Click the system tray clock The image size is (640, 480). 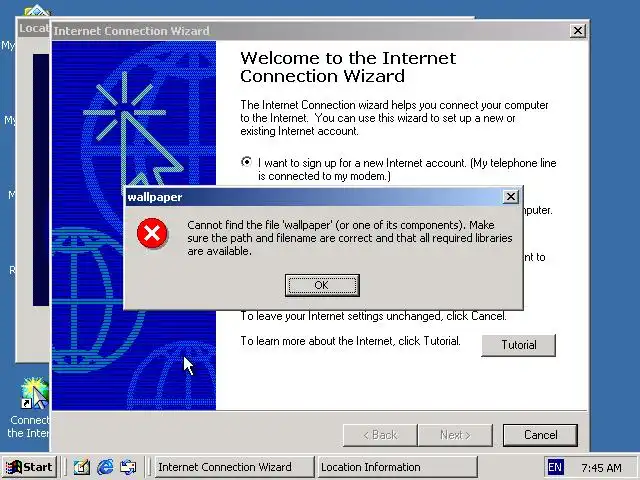tap(601, 467)
